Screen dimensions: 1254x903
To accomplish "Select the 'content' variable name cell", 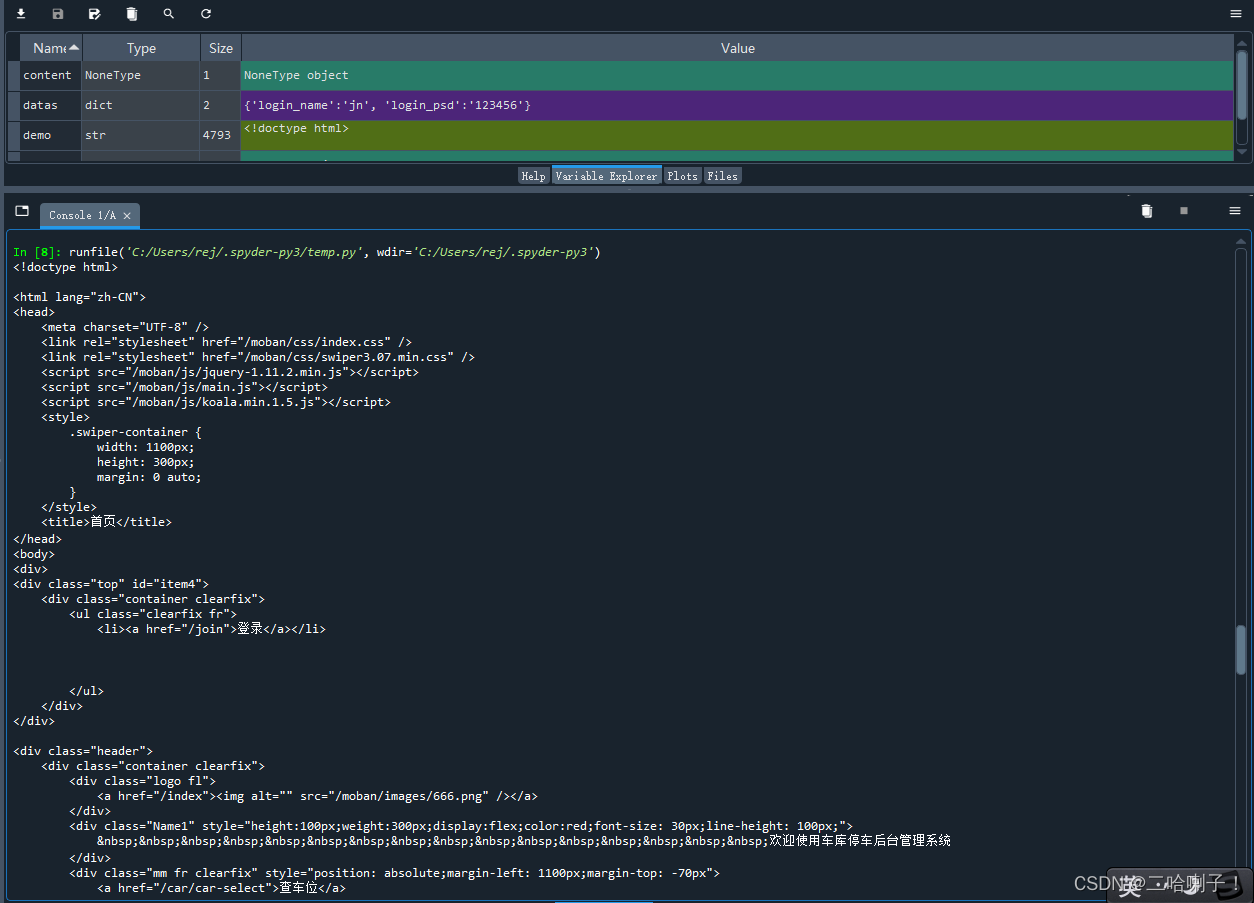I will point(50,76).
